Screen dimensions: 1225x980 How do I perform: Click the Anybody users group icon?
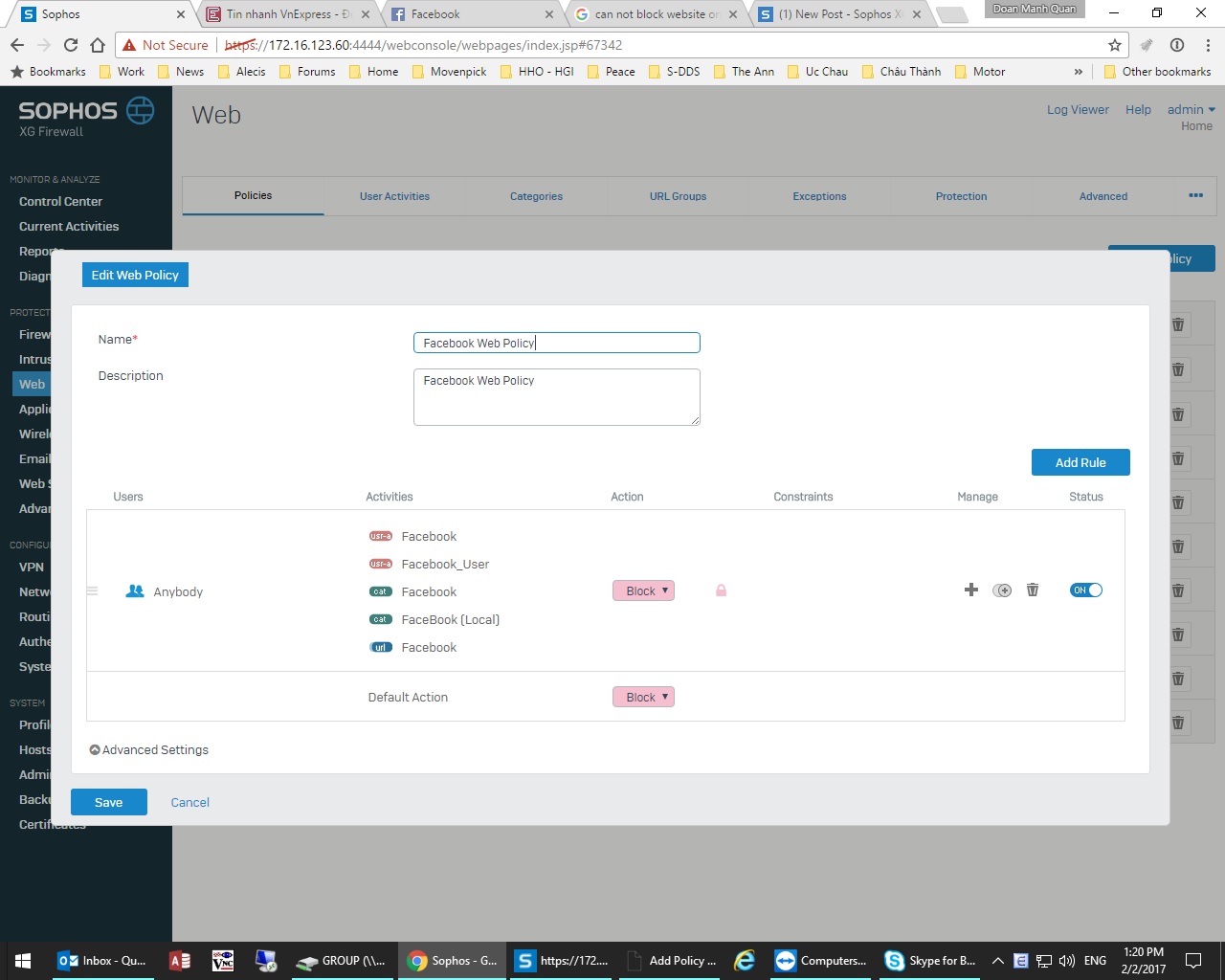point(135,591)
